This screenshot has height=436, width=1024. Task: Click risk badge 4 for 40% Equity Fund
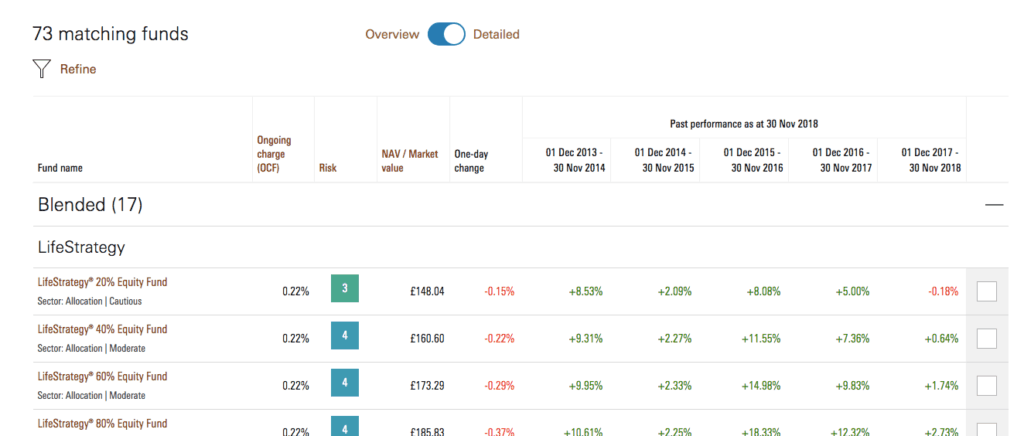[x=345, y=336]
